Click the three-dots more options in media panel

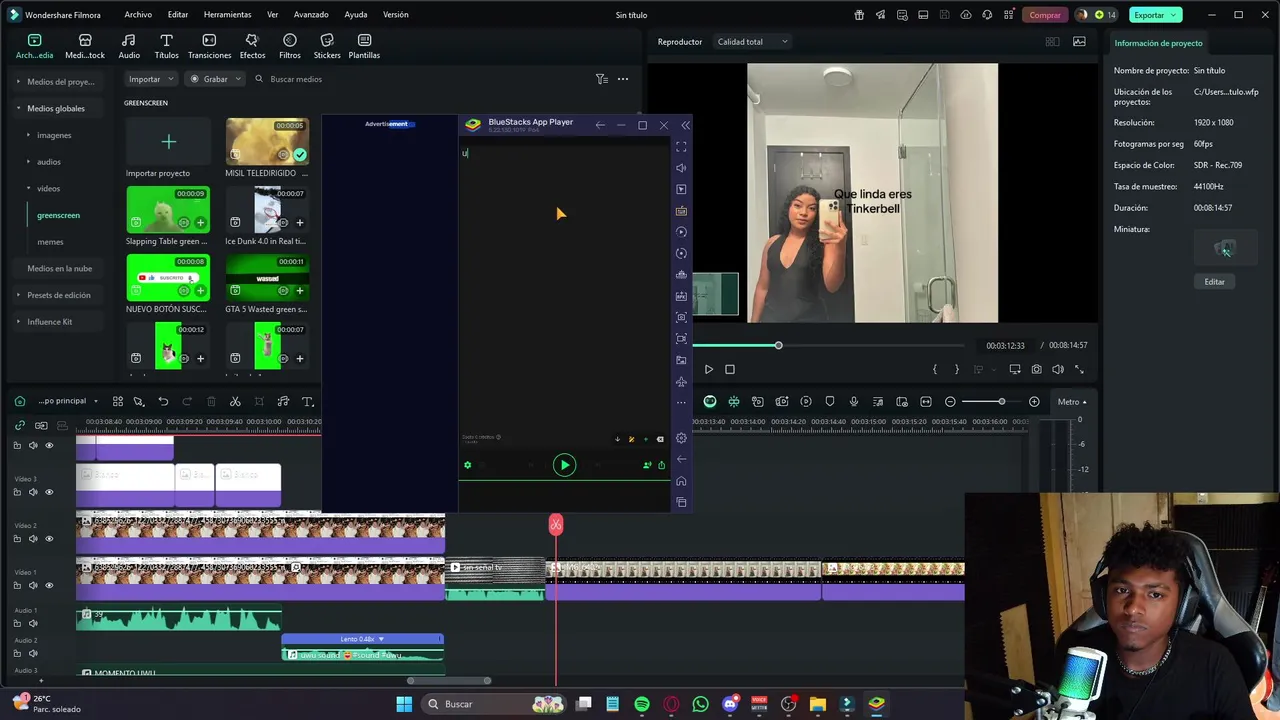[622, 79]
